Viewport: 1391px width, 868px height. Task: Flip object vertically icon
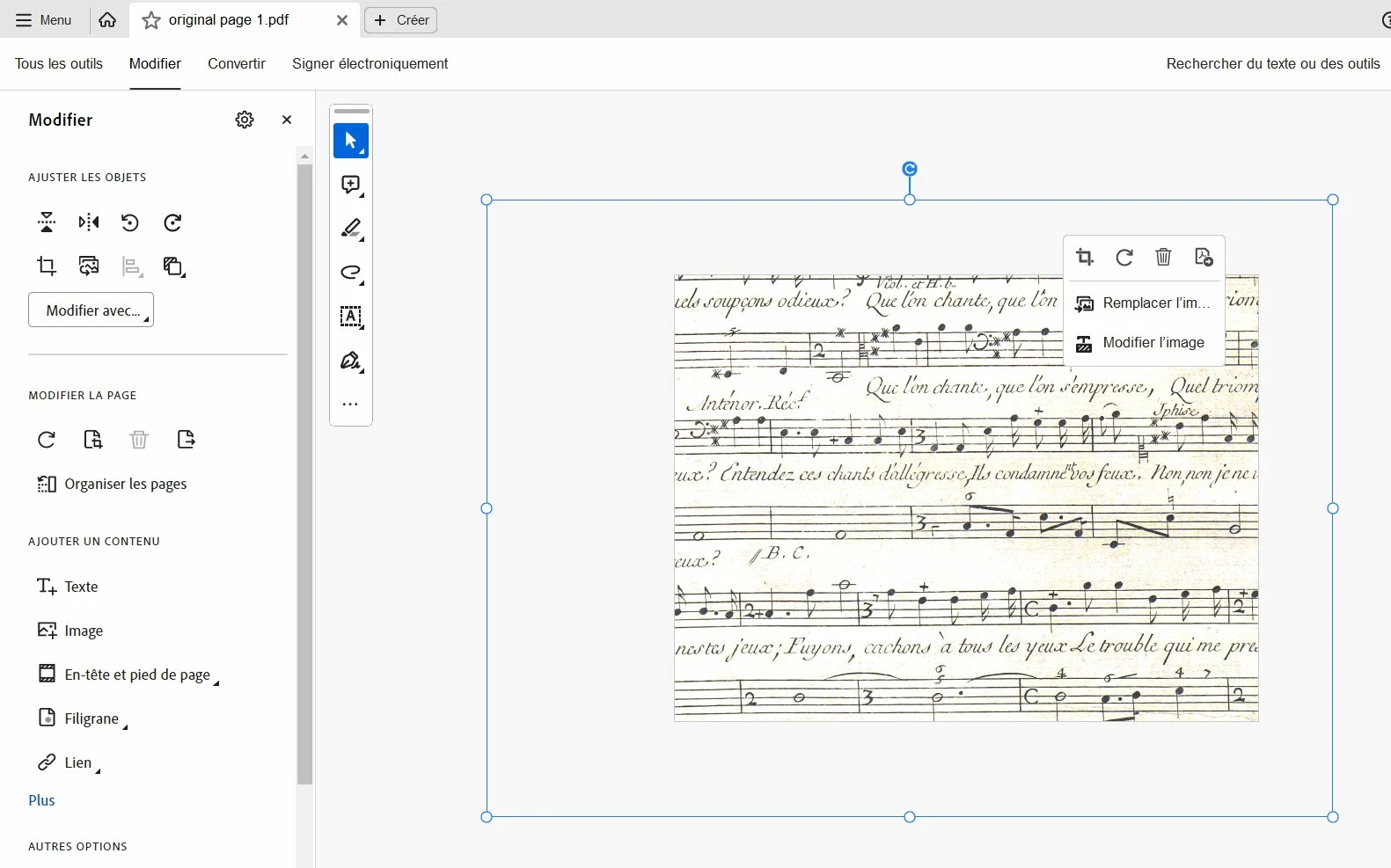click(x=47, y=222)
